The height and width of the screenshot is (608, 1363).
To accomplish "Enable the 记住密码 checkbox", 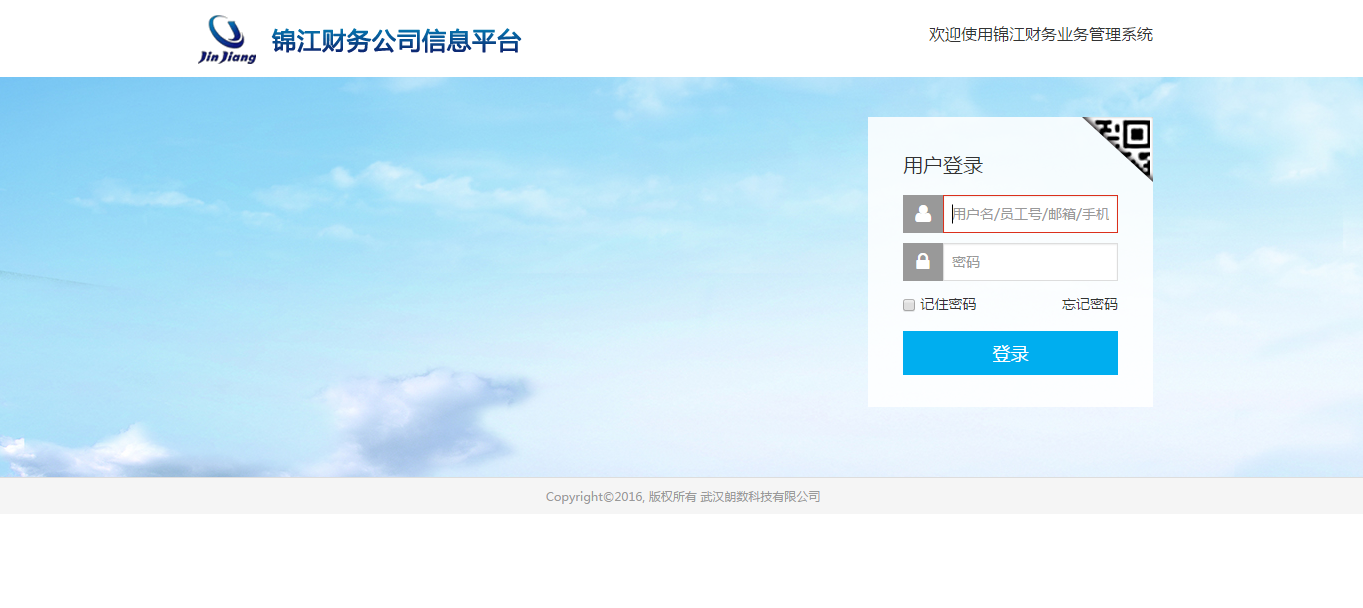I will point(909,305).
